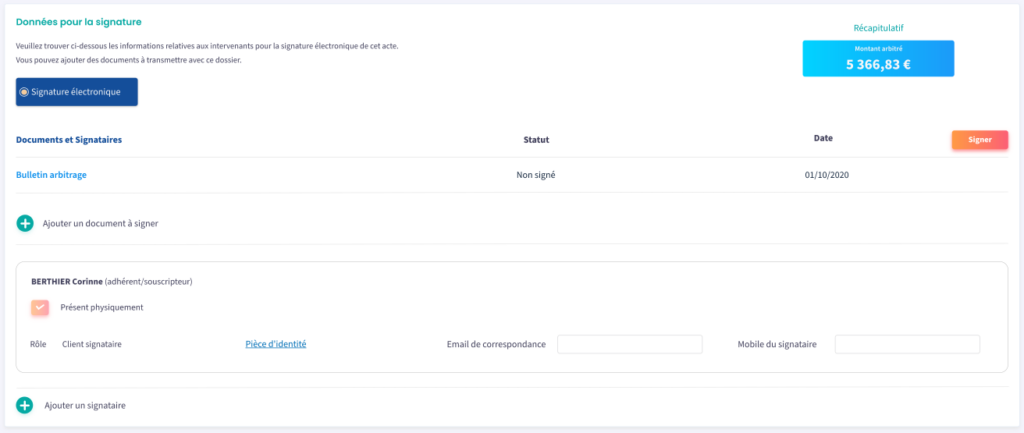This screenshot has width=1024, height=433.
Task: Click the Statut column header
Action: point(536,140)
